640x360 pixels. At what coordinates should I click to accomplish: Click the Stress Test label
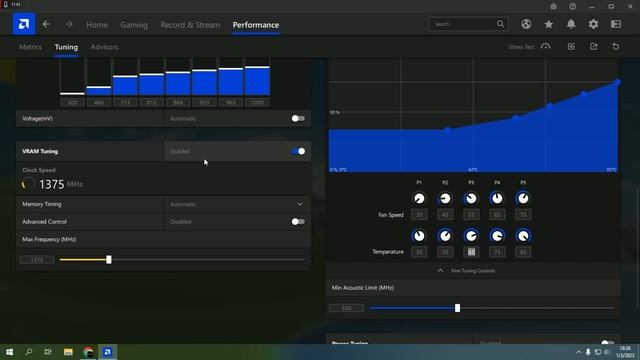(x=521, y=47)
